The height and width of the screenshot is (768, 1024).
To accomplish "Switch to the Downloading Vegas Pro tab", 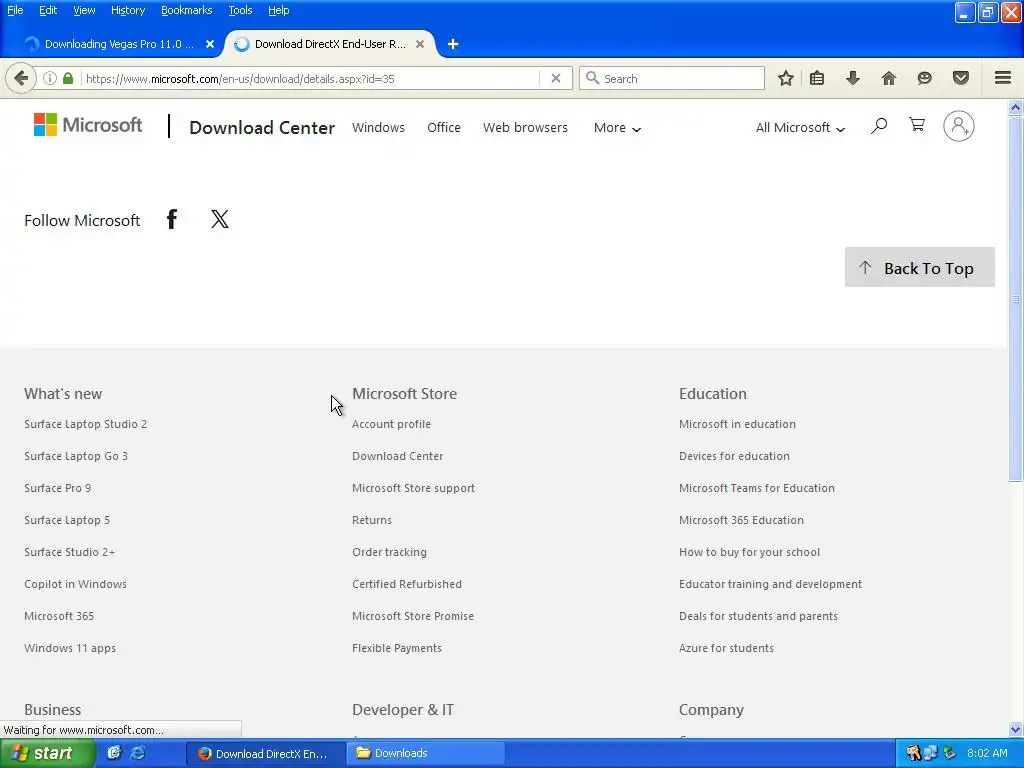I will [x=119, y=44].
